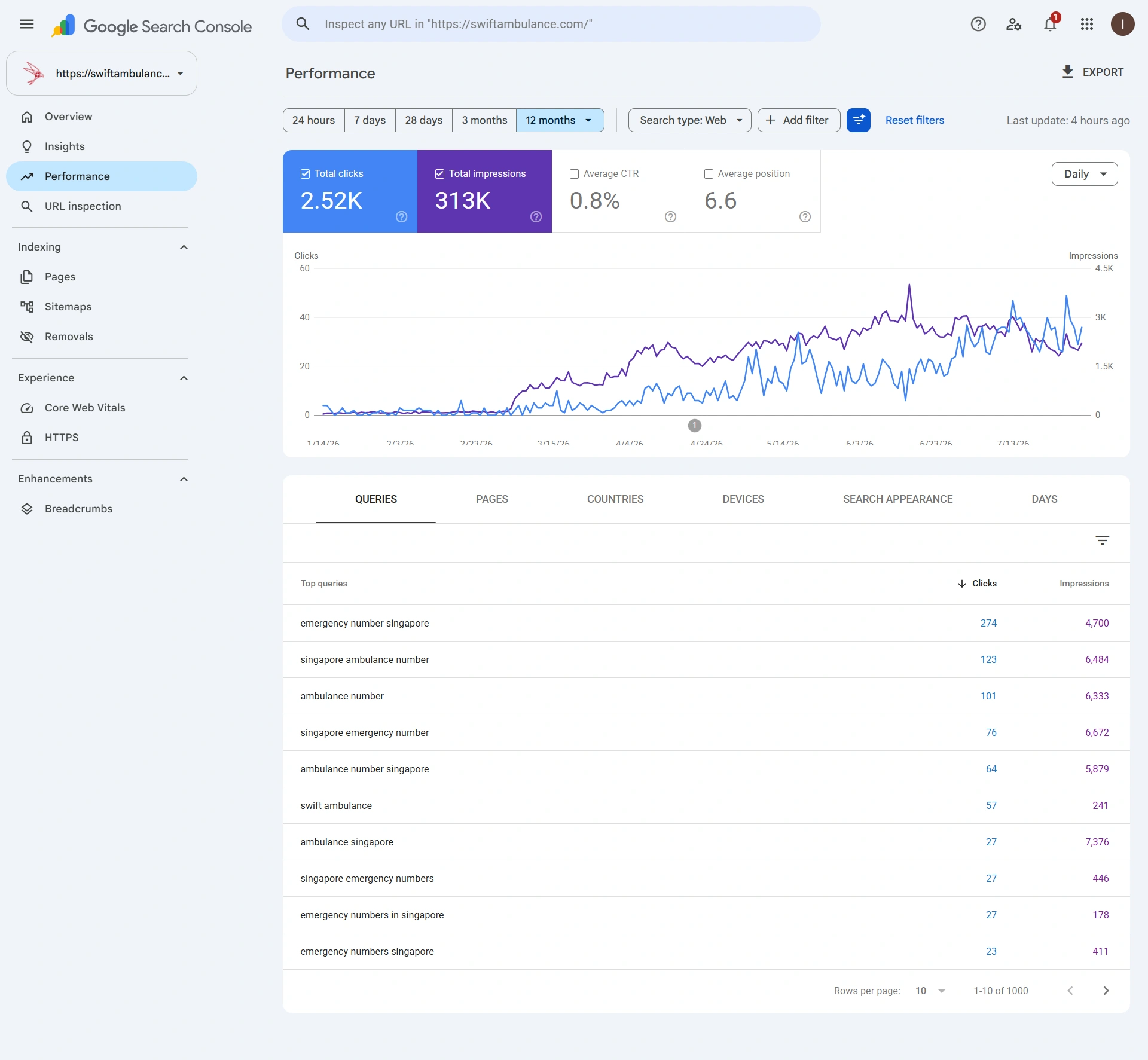Open the Daily granularity dropdown

[1085, 174]
